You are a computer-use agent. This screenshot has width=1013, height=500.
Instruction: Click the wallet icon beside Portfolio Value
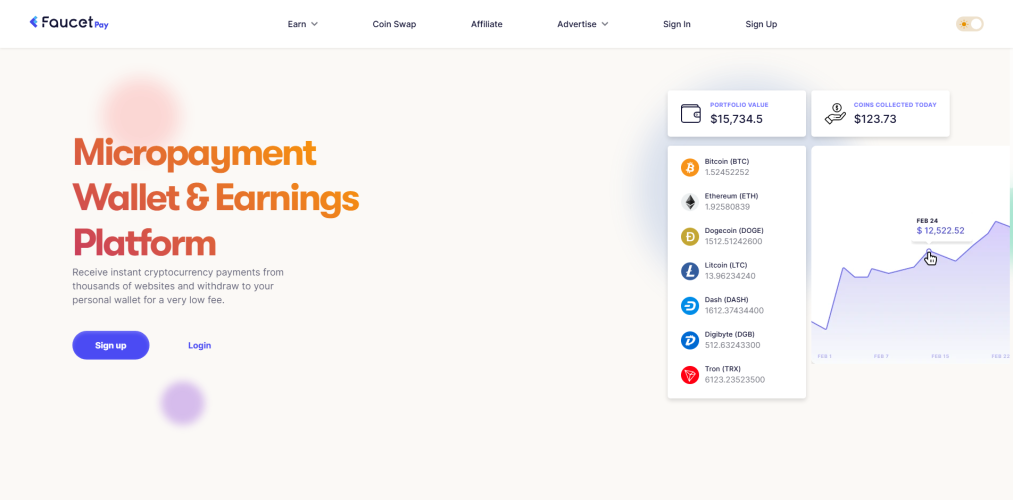(691, 114)
